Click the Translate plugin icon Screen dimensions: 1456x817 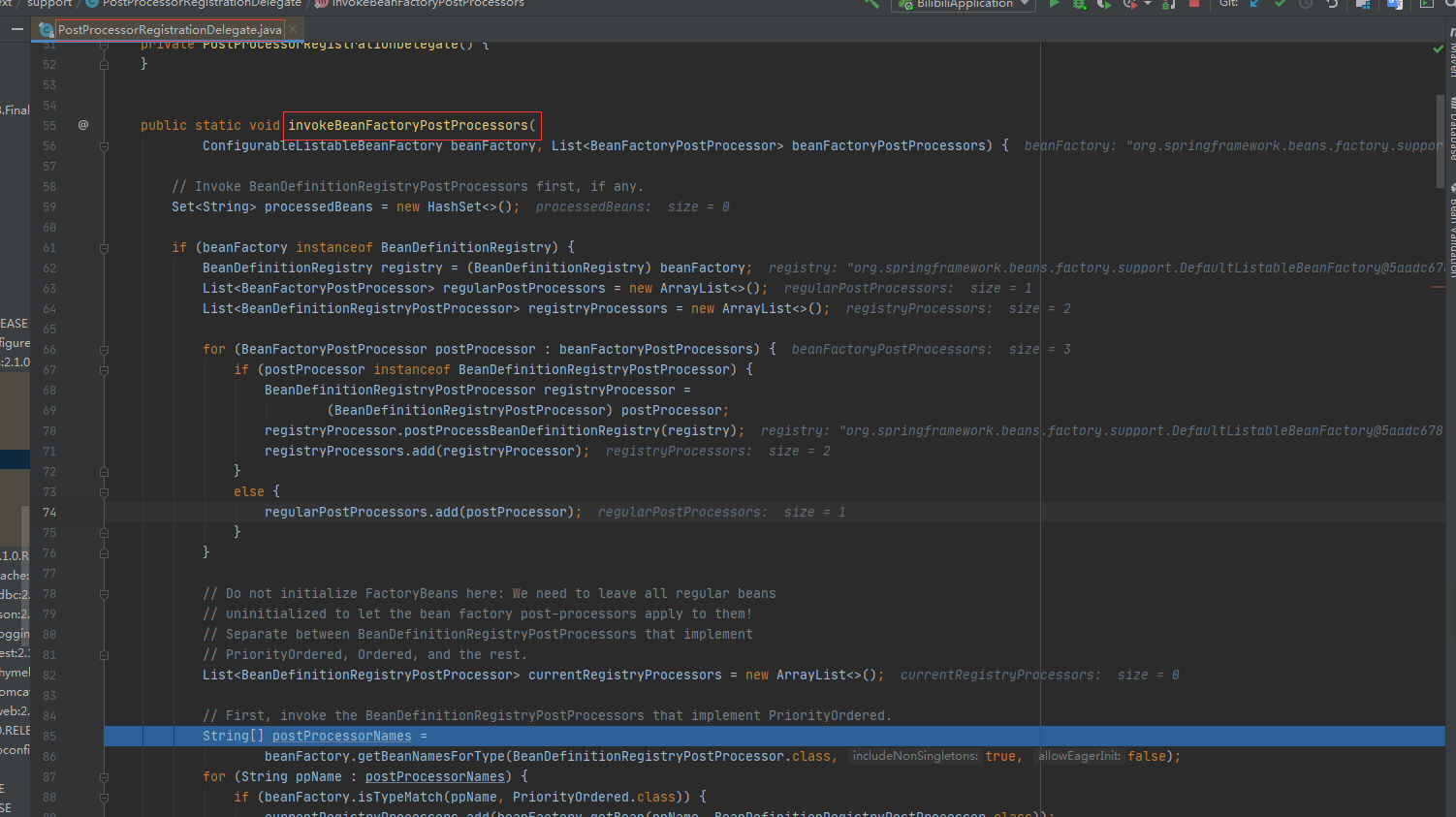[x=1395, y=4]
